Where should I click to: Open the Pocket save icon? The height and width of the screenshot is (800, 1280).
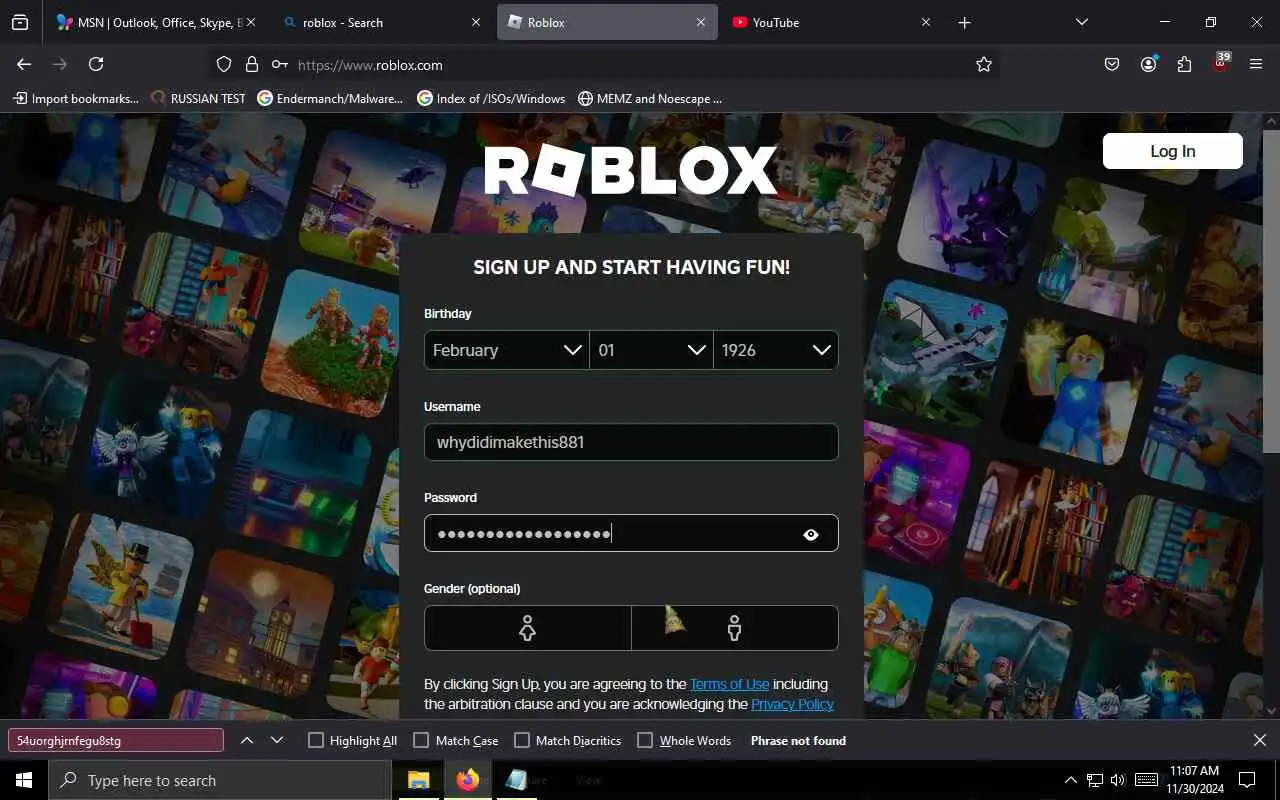[1112, 64]
